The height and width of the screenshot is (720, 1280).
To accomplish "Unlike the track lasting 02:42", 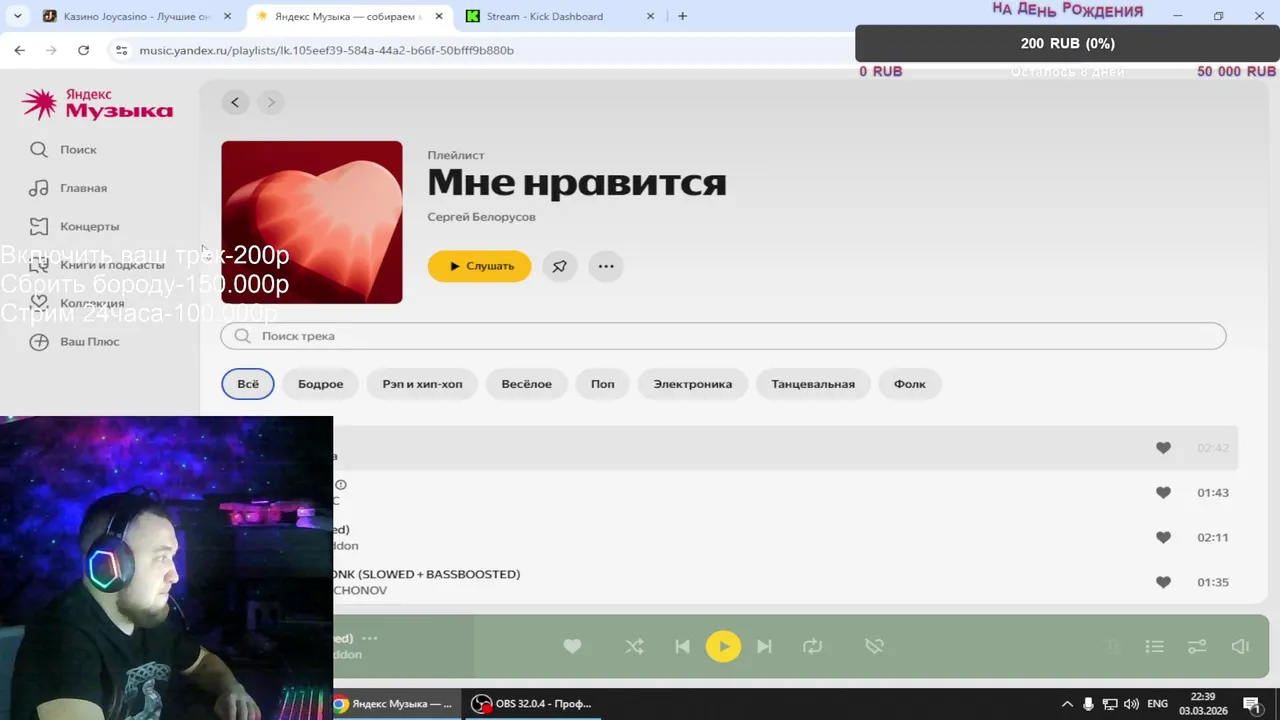I will [x=1163, y=448].
